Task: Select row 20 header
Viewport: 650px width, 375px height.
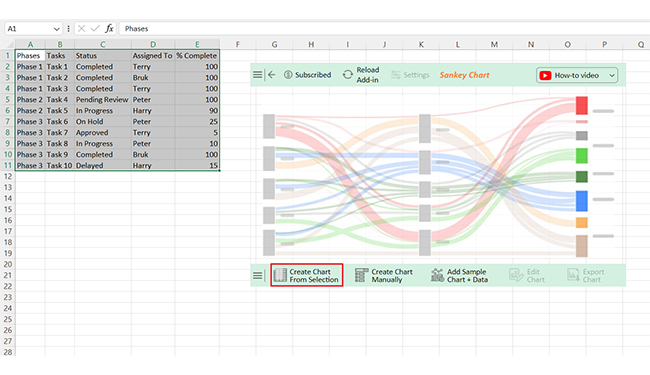Action: (x=8, y=264)
